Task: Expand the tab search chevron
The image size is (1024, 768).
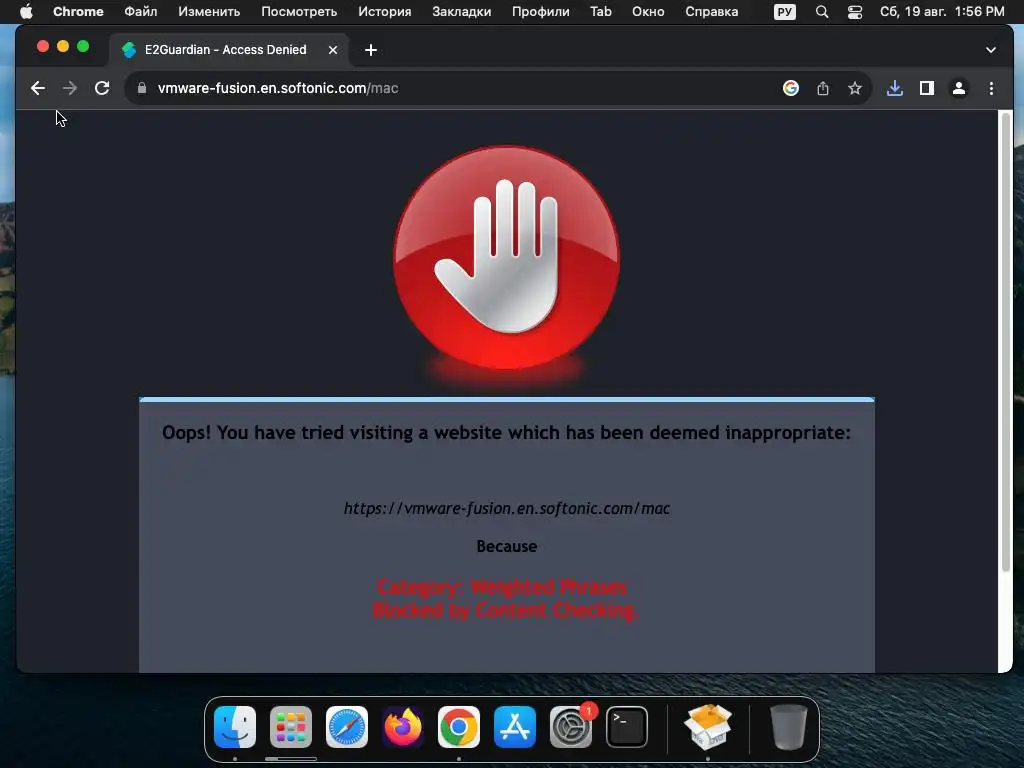Action: (x=991, y=50)
